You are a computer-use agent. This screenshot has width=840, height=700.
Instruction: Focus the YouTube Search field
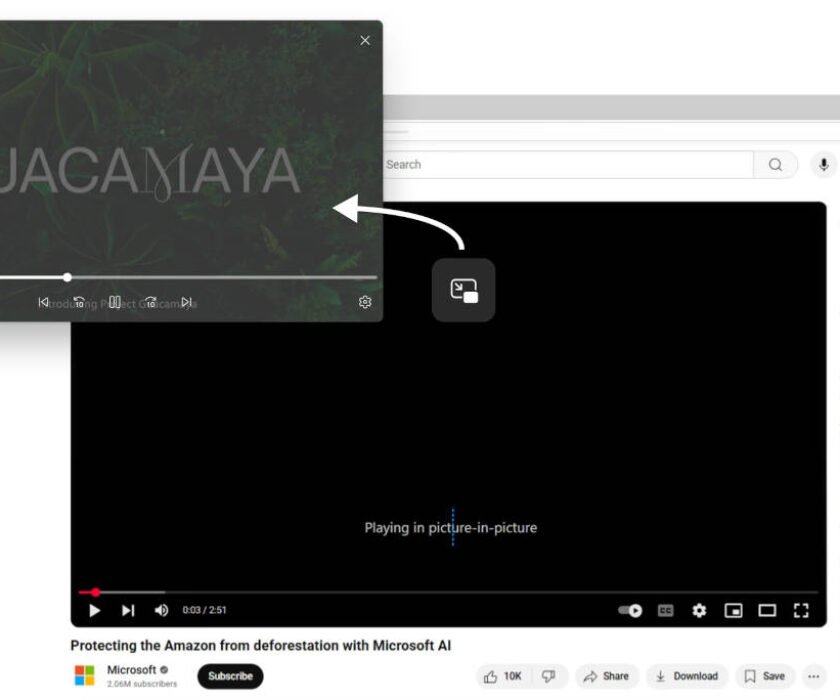(x=568, y=164)
